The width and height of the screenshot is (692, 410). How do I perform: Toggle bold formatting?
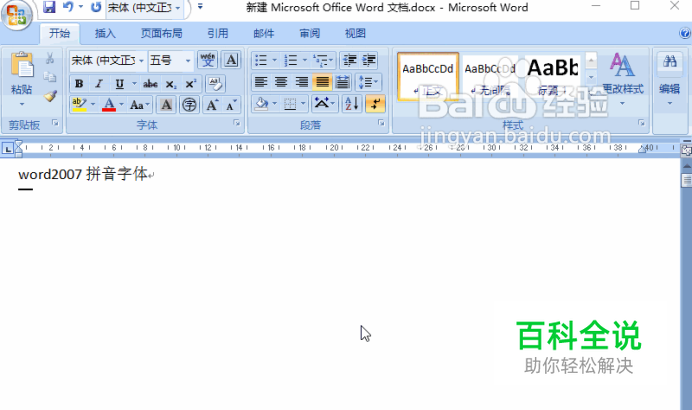point(79,83)
